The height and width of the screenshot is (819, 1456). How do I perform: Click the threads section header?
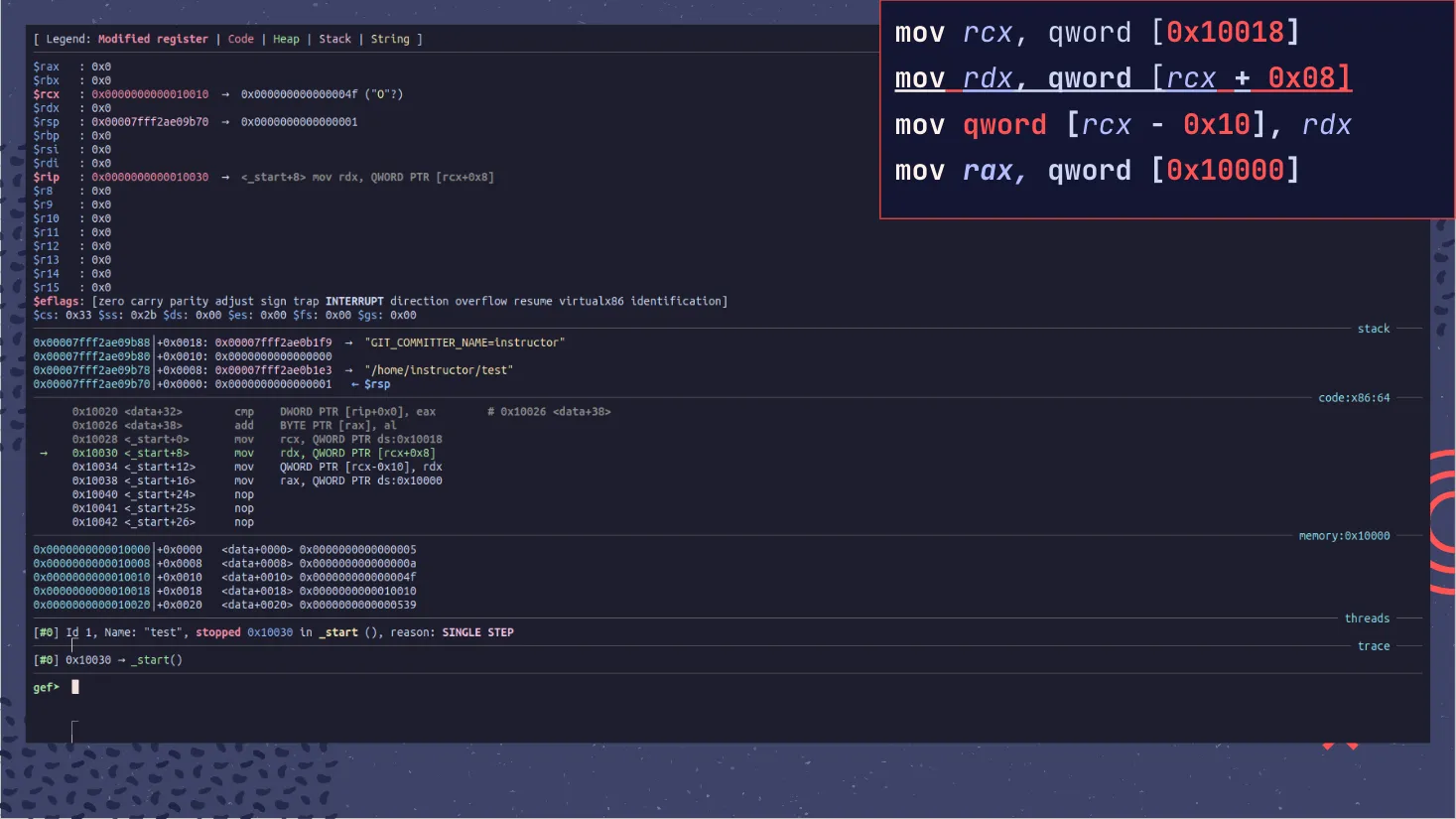click(1367, 617)
